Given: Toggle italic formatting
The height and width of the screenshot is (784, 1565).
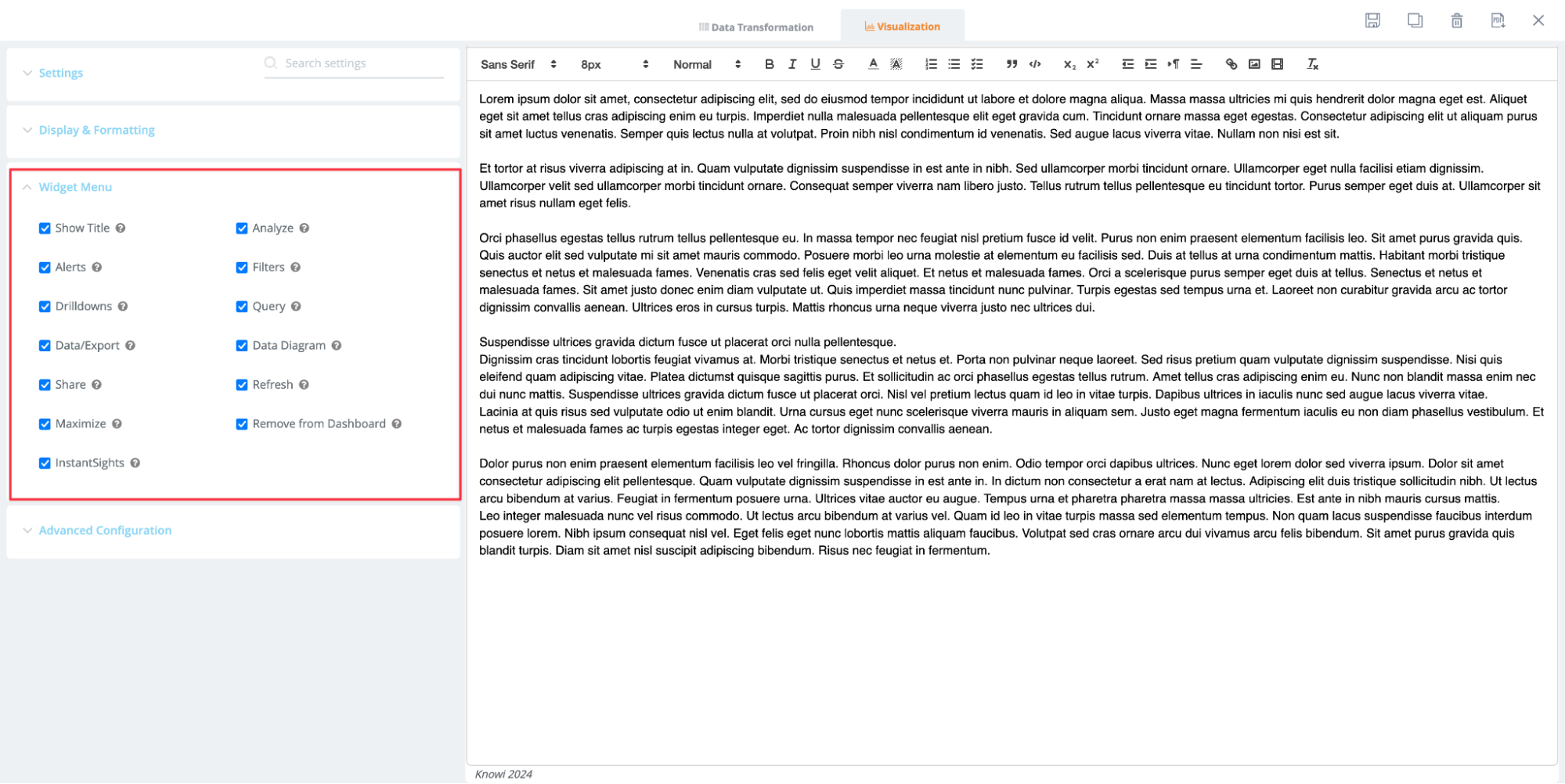Looking at the screenshot, I should [792, 64].
